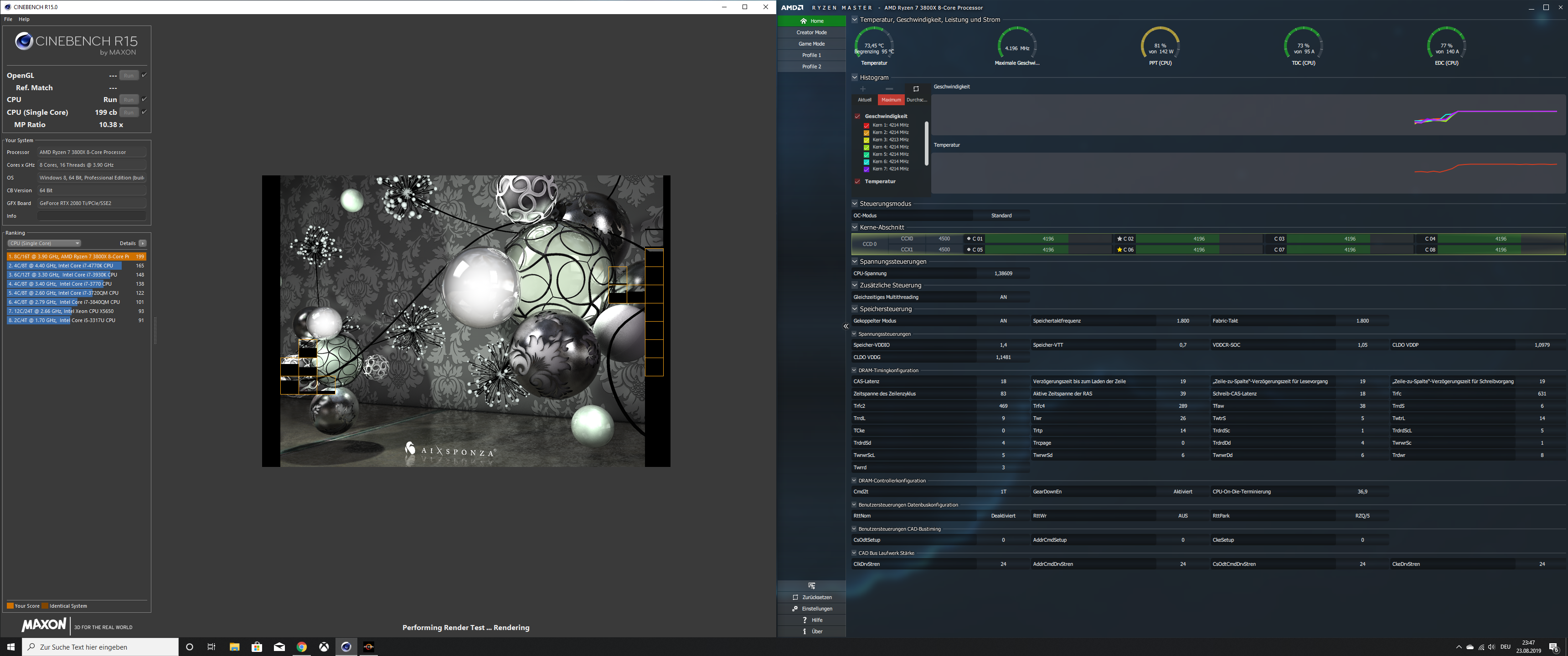Switch to the Creator Mode tab
This screenshot has width=1568, height=656.
tap(811, 32)
